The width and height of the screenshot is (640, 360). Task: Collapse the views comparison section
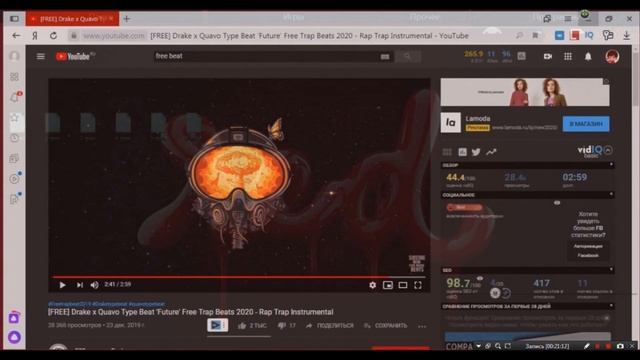611,305
